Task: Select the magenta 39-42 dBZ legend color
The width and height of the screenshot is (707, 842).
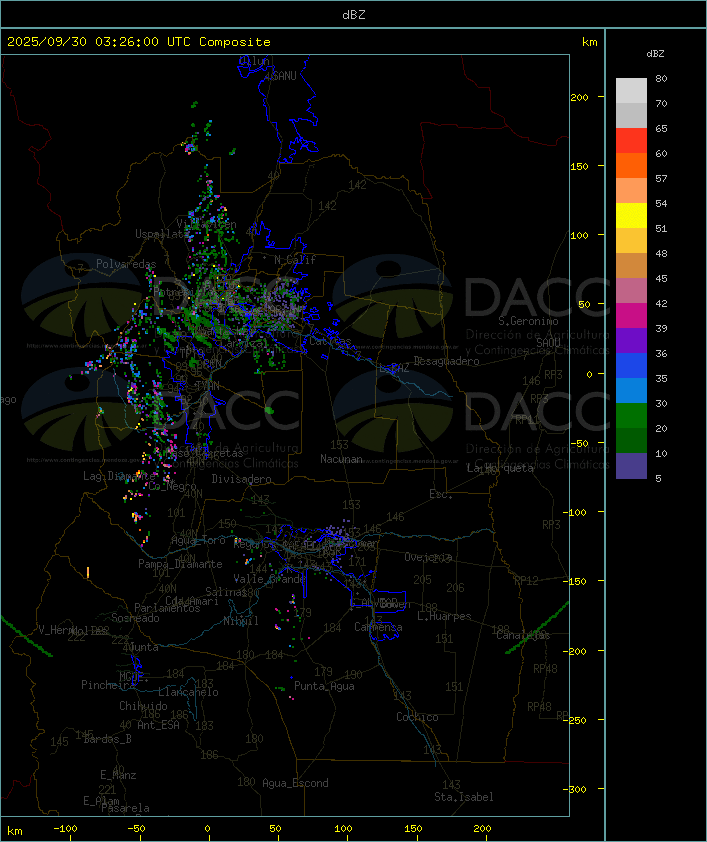Action: [x=631, y=315]
